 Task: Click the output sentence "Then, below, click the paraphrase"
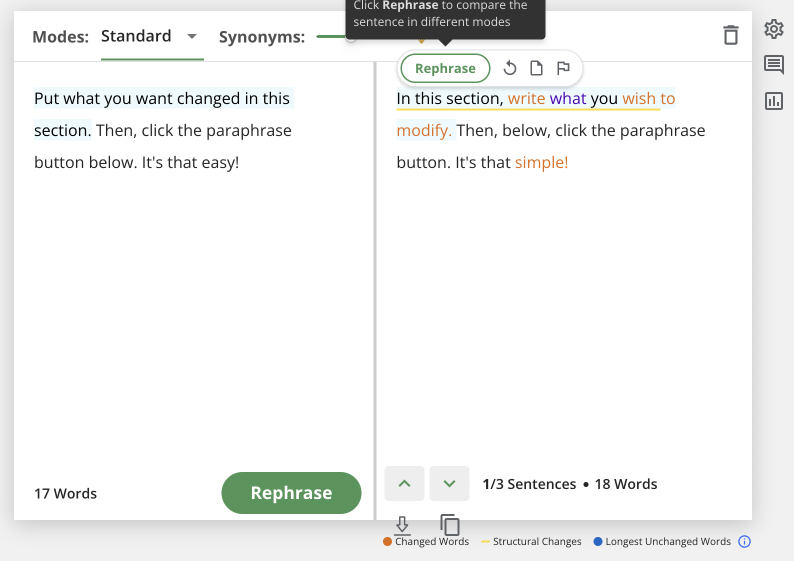click(580, 131)
